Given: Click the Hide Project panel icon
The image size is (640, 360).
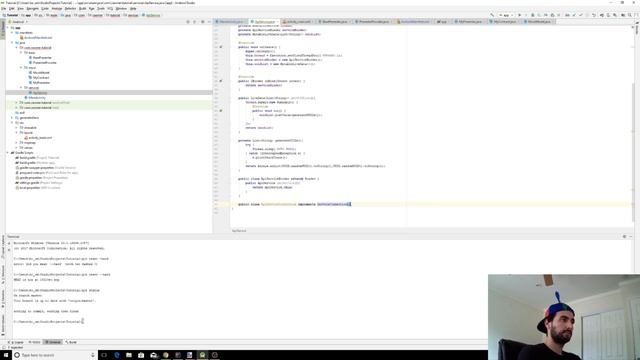Looking at the screenshot, I should 209,22.
